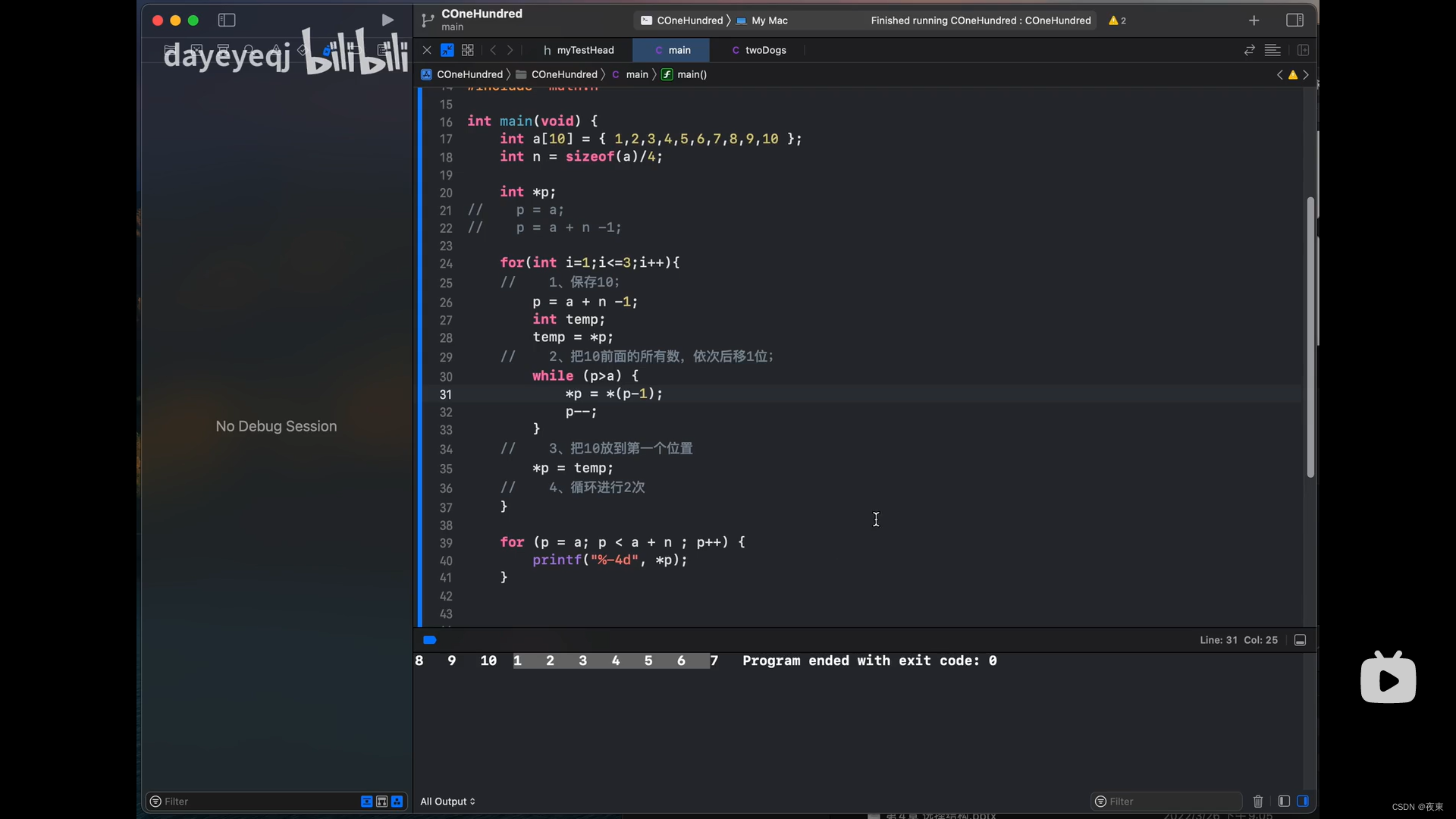This screenshot has width=1456, height=819.
Task: Click the warnings indicator in the activity bar
Action: click(1117, 20)
